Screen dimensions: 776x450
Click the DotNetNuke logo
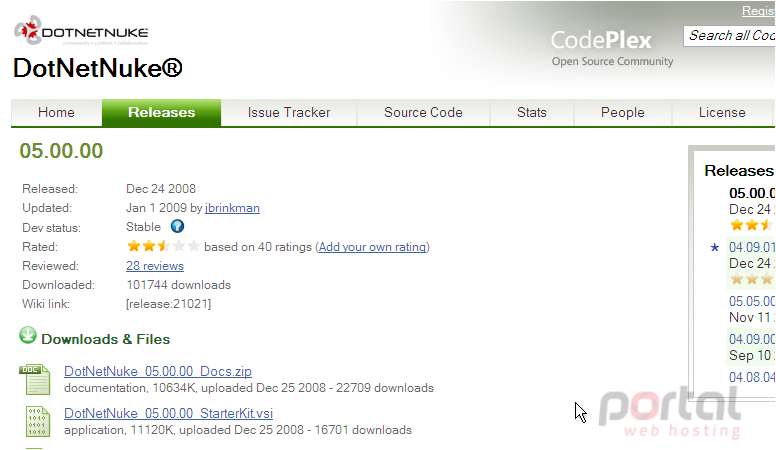[81, 31]
